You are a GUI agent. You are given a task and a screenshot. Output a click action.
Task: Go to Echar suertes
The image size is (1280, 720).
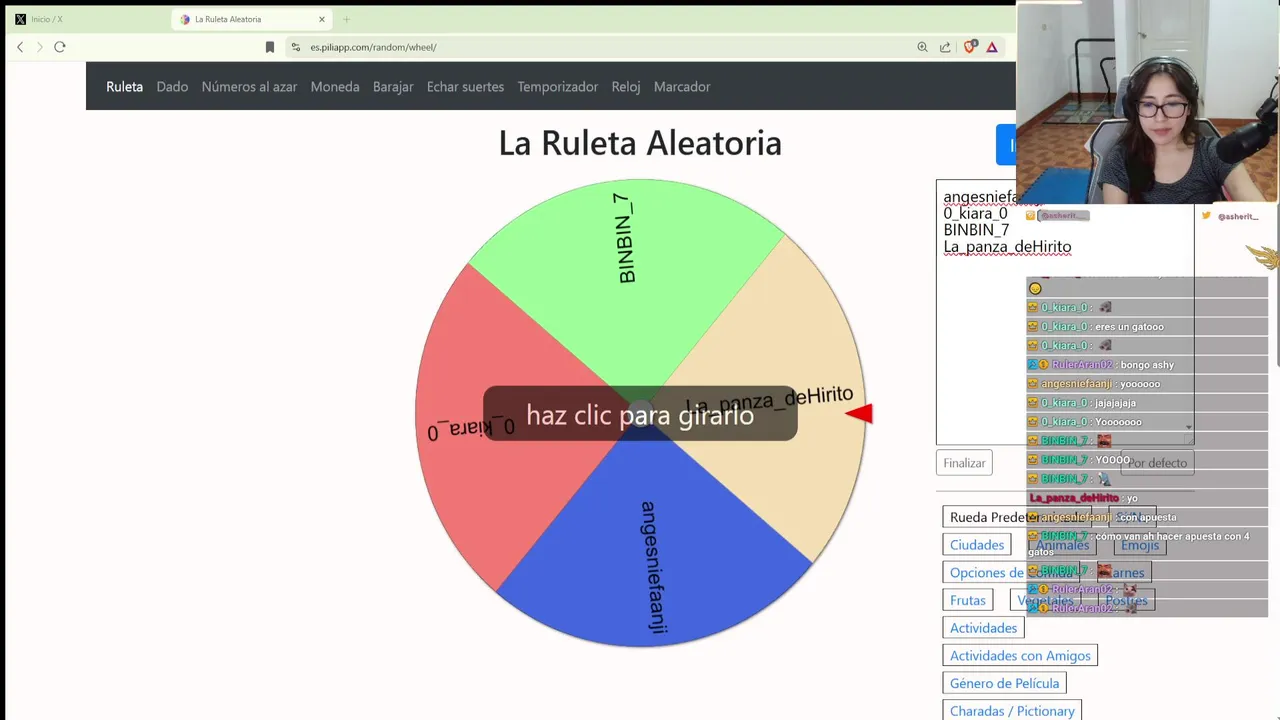465,87
